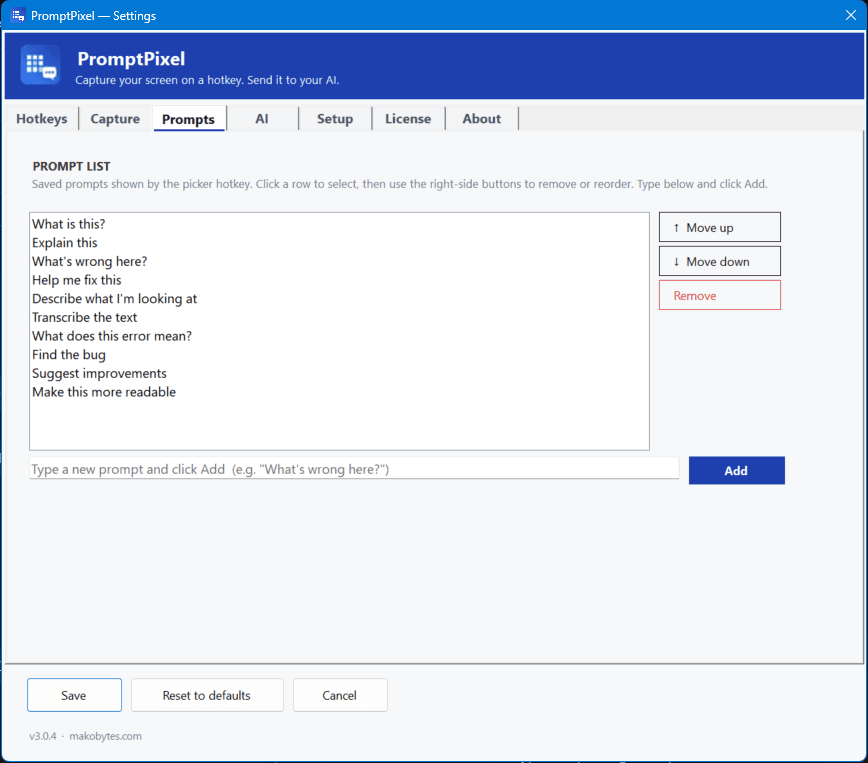Screen dimensions: 868x763
Task: Select the "Suggest improvements" prompt row
Action: pyautogui.click(x=339, y=374)
